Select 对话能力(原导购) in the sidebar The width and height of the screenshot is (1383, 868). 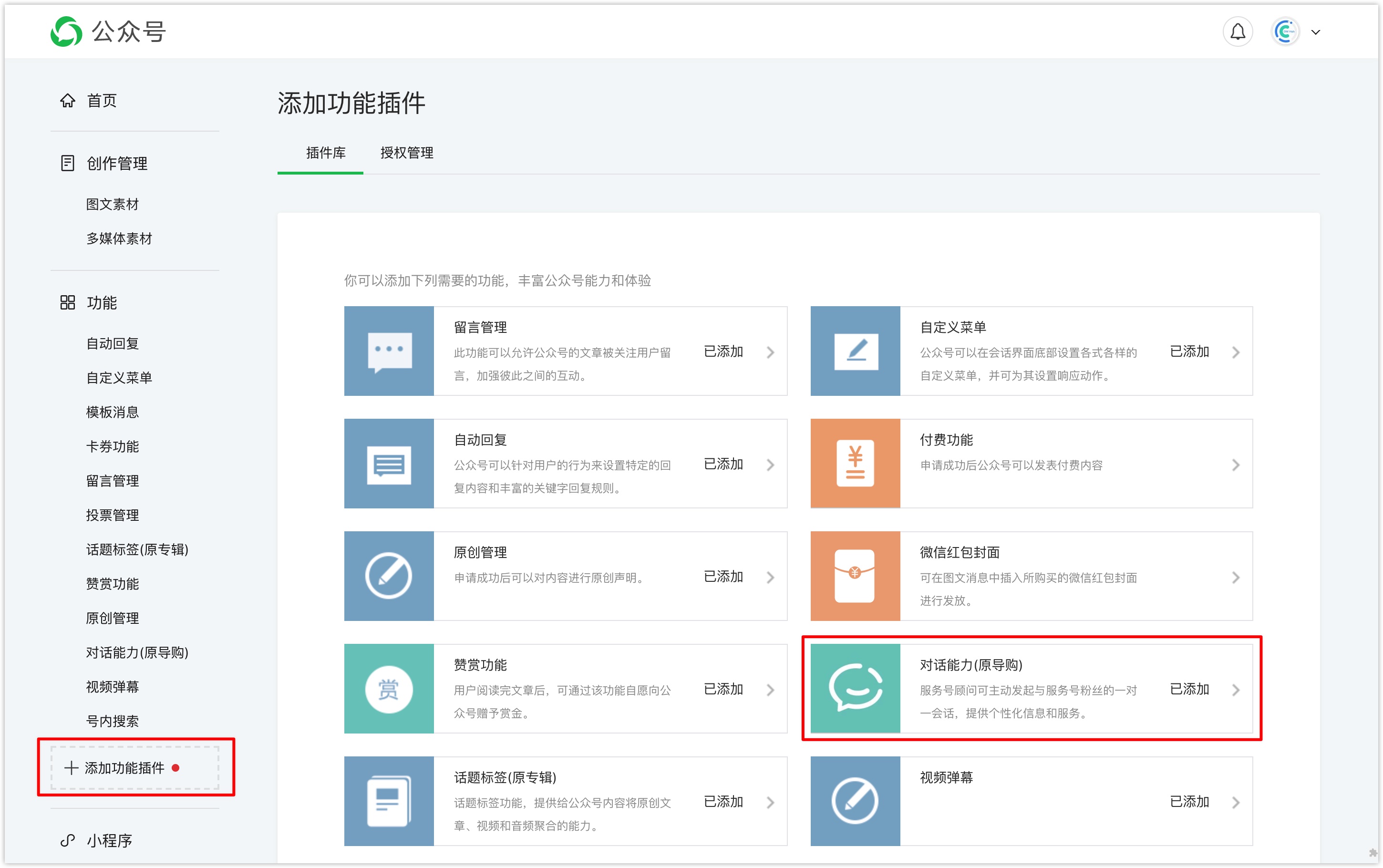pos(137,652)
